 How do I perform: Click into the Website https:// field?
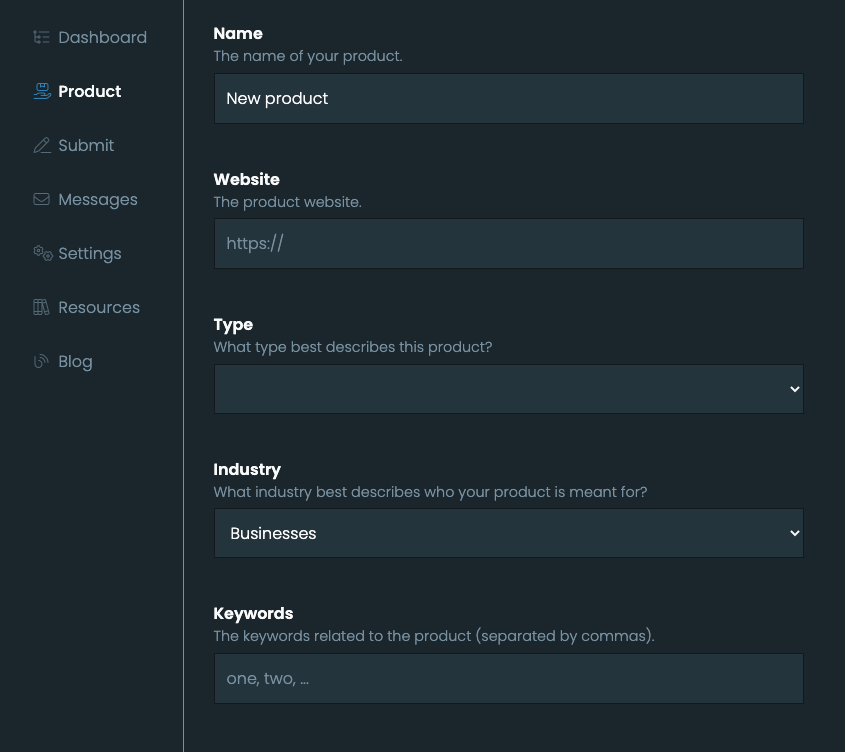point(508,244)
